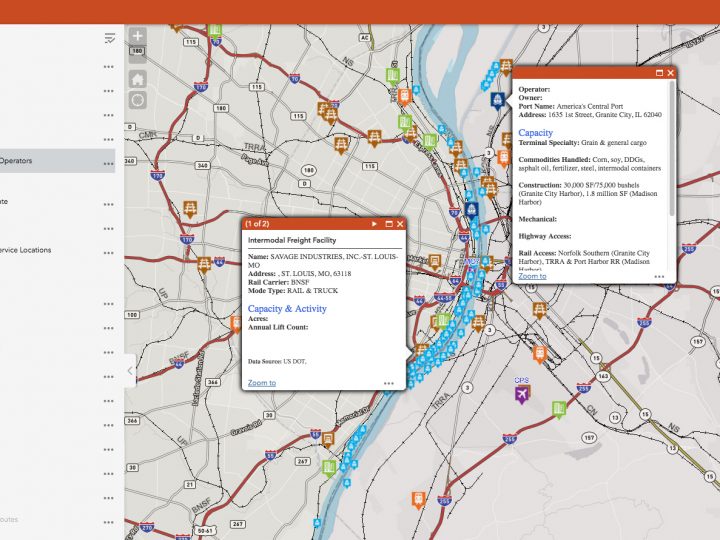
Task: Click the Home default extent button
Action: coord(138,78)
